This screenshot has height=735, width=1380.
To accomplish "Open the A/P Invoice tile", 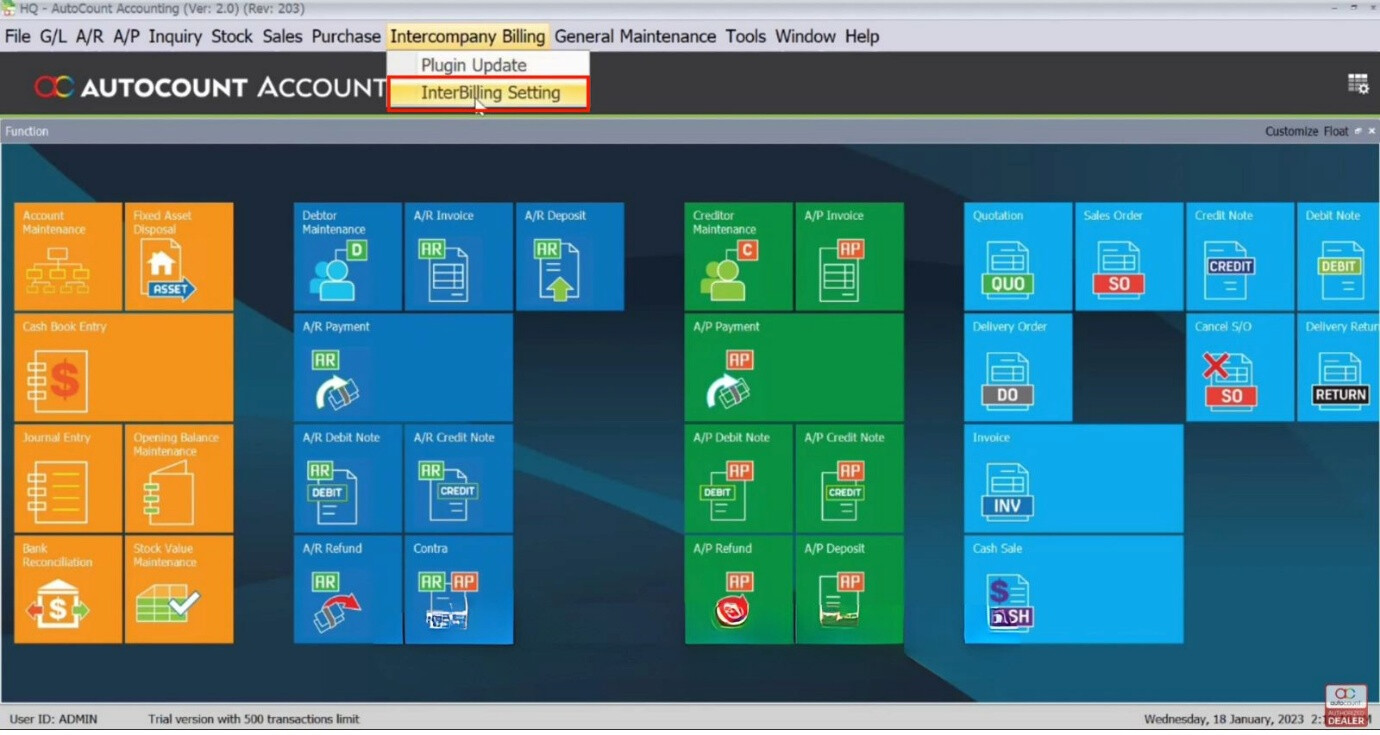I will tap(849, 257).
